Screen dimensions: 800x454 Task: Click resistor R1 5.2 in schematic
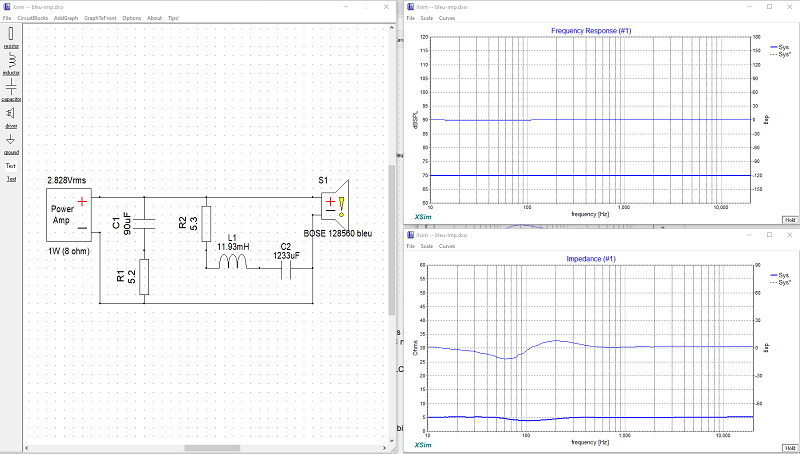click(144, 277)
